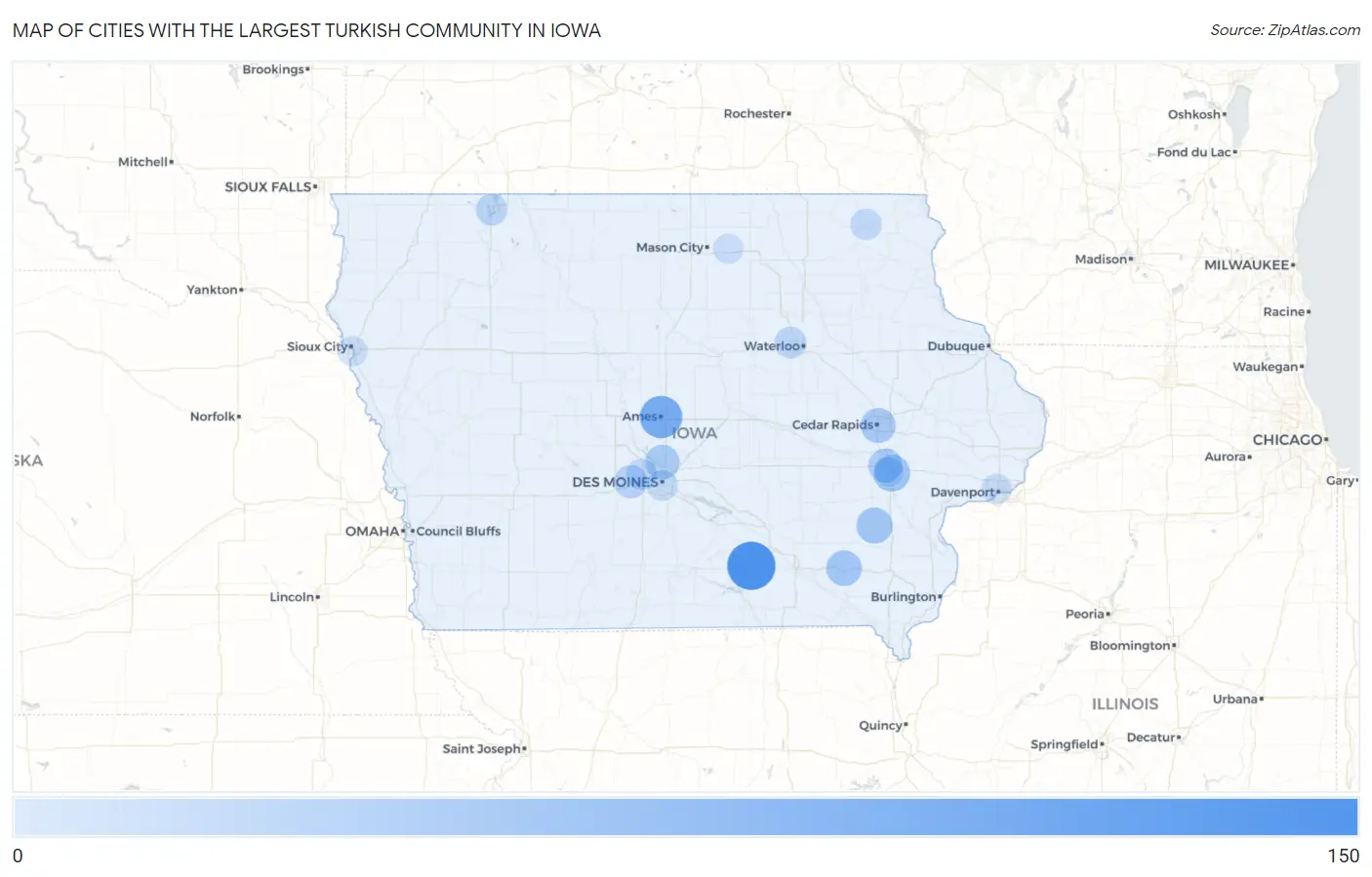
Task: Click the CHICAGO city label
Action: [1287, 440]
